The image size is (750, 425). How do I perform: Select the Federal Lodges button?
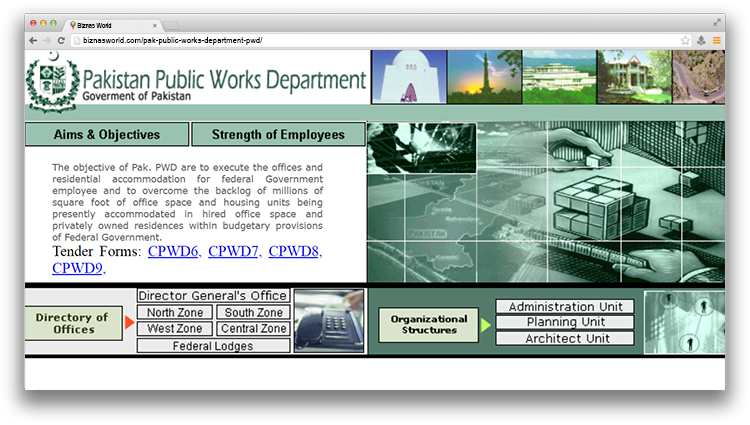213,346
